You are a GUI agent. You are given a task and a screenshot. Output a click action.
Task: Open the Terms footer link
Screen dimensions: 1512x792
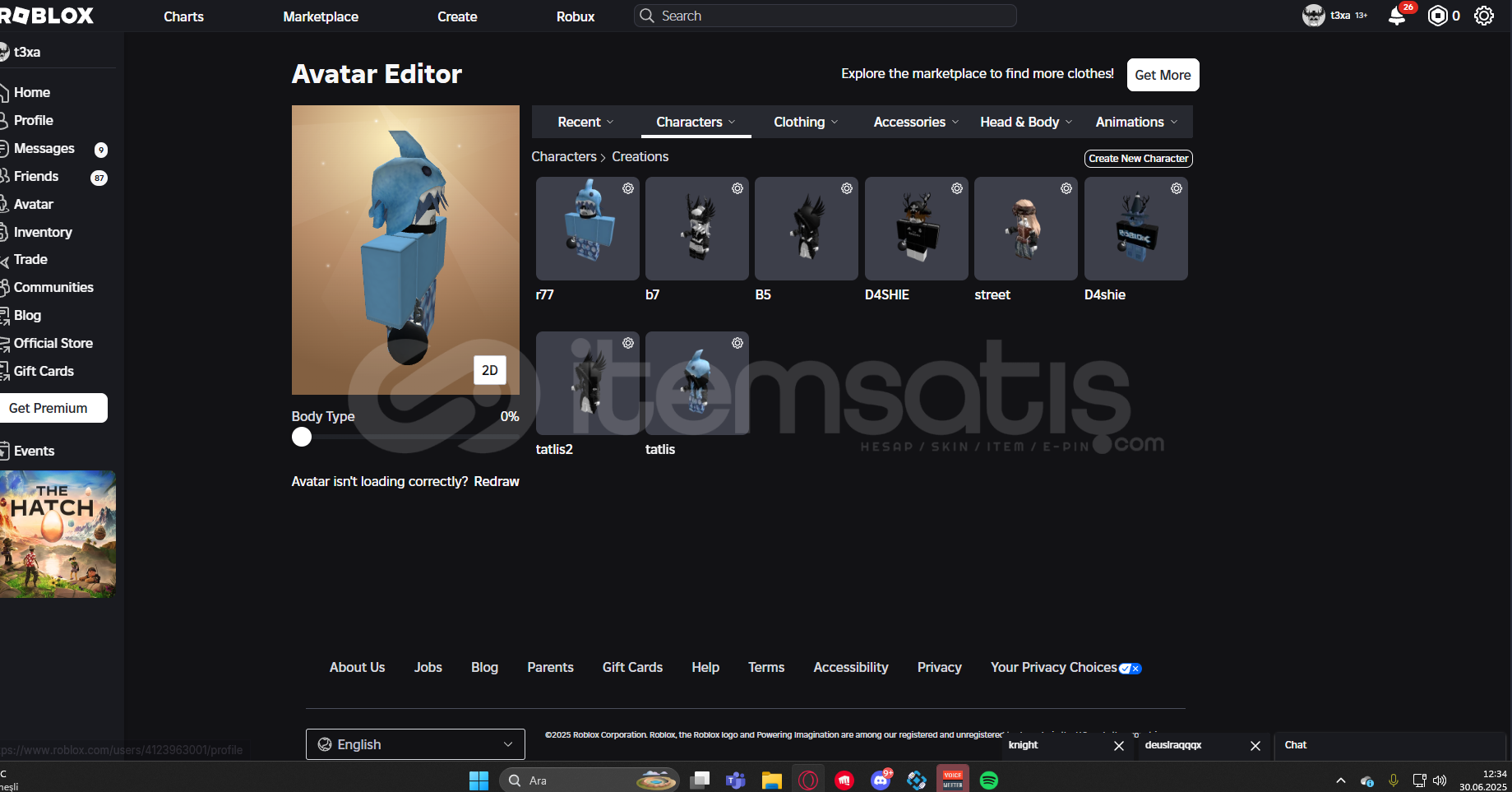click(766, 667)
